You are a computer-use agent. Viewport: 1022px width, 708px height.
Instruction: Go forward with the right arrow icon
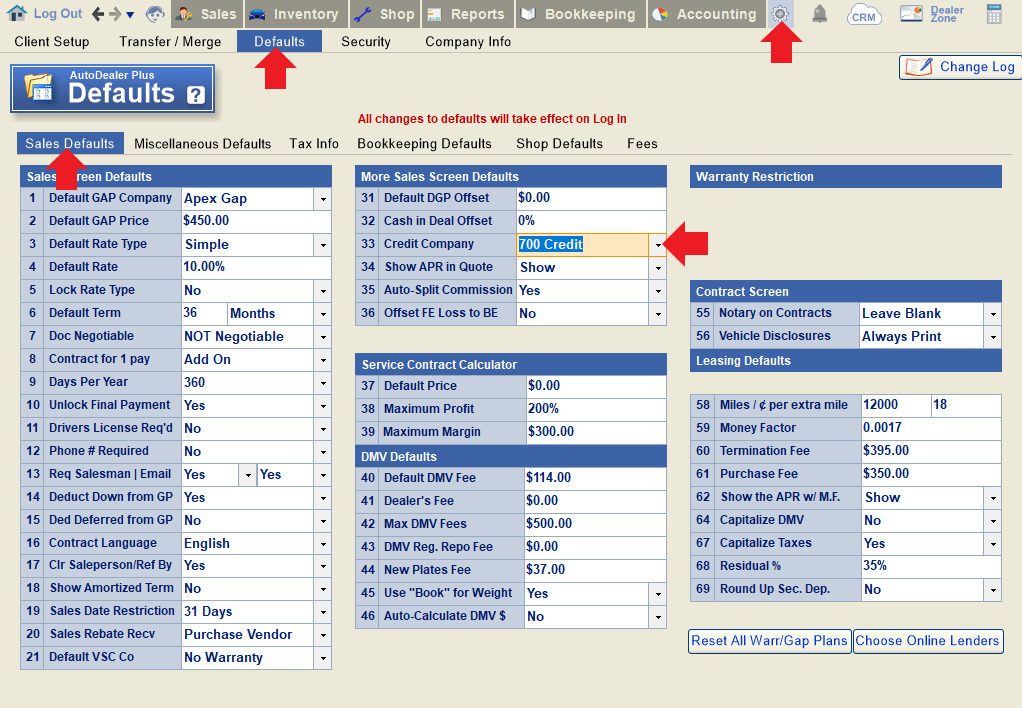click(115, 14)
